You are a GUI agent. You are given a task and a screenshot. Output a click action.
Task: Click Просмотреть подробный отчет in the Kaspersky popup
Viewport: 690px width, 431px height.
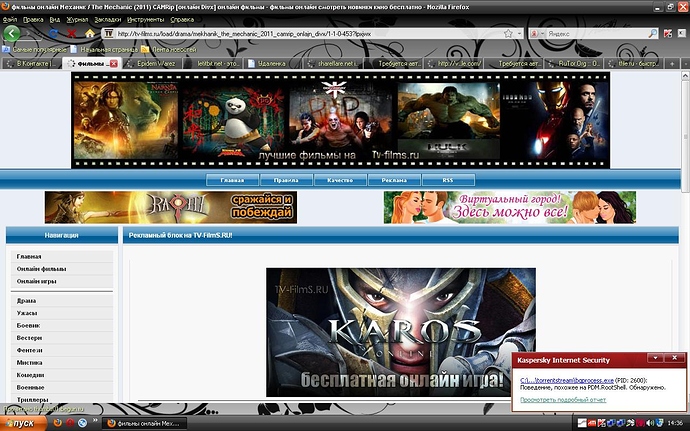coord(563,400)
